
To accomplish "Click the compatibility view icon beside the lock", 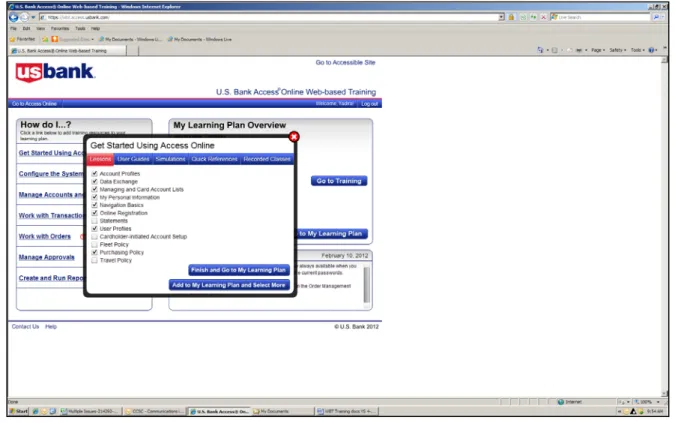I will tap(523, 17).
